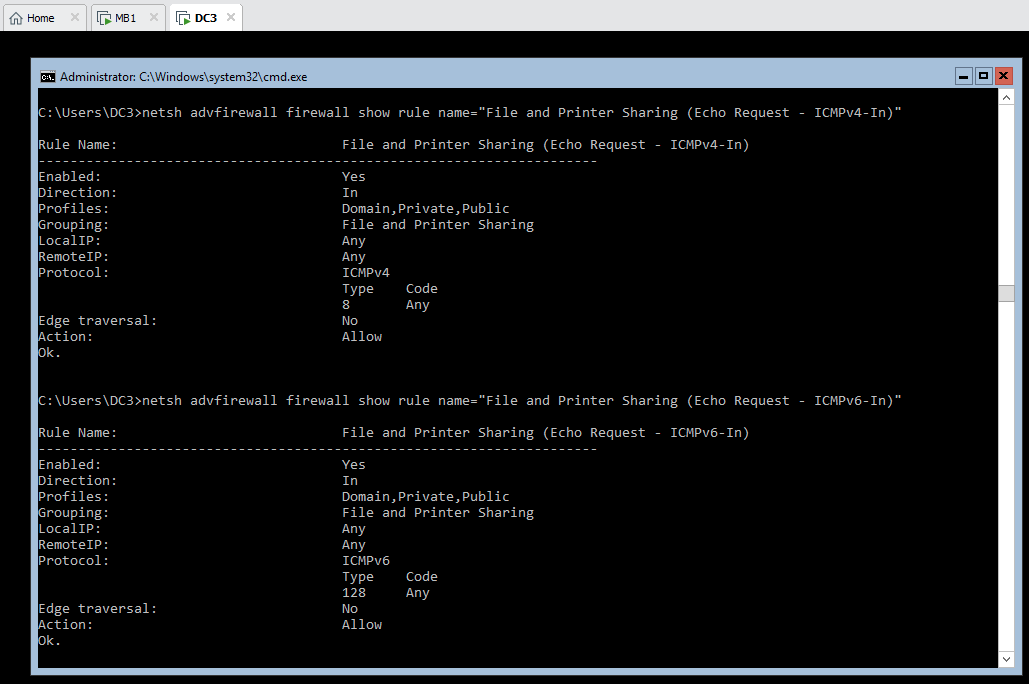Minimize the cmd.exe window

[x=963, y=76]
